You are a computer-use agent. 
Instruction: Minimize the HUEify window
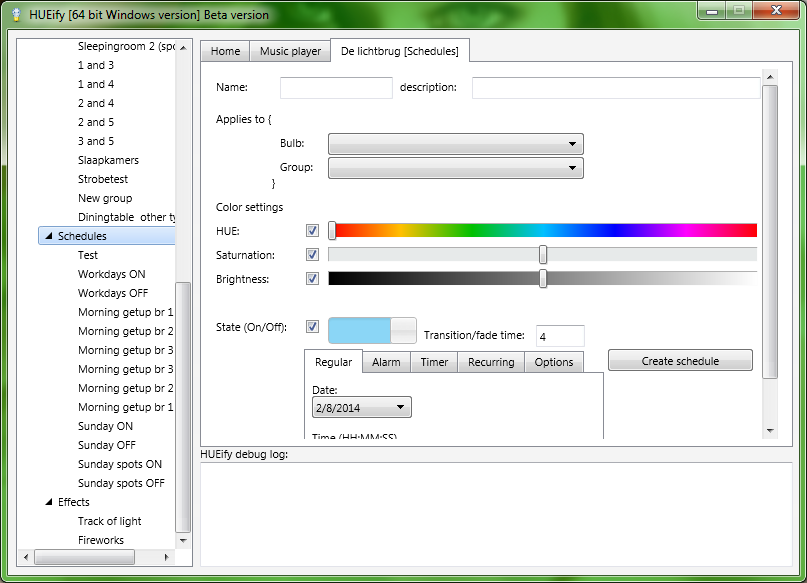click(x=712, y=11)
